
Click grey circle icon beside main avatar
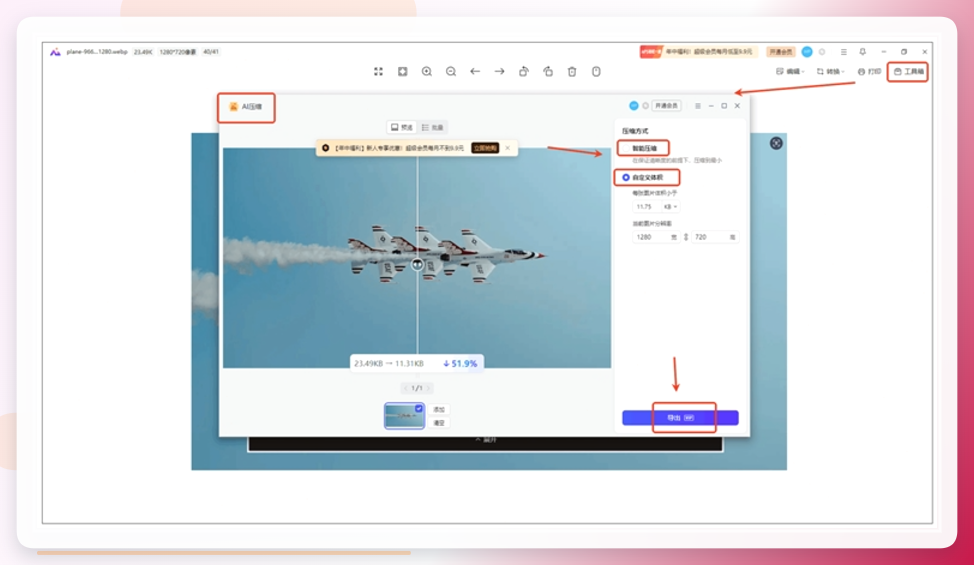pos(822,52)
